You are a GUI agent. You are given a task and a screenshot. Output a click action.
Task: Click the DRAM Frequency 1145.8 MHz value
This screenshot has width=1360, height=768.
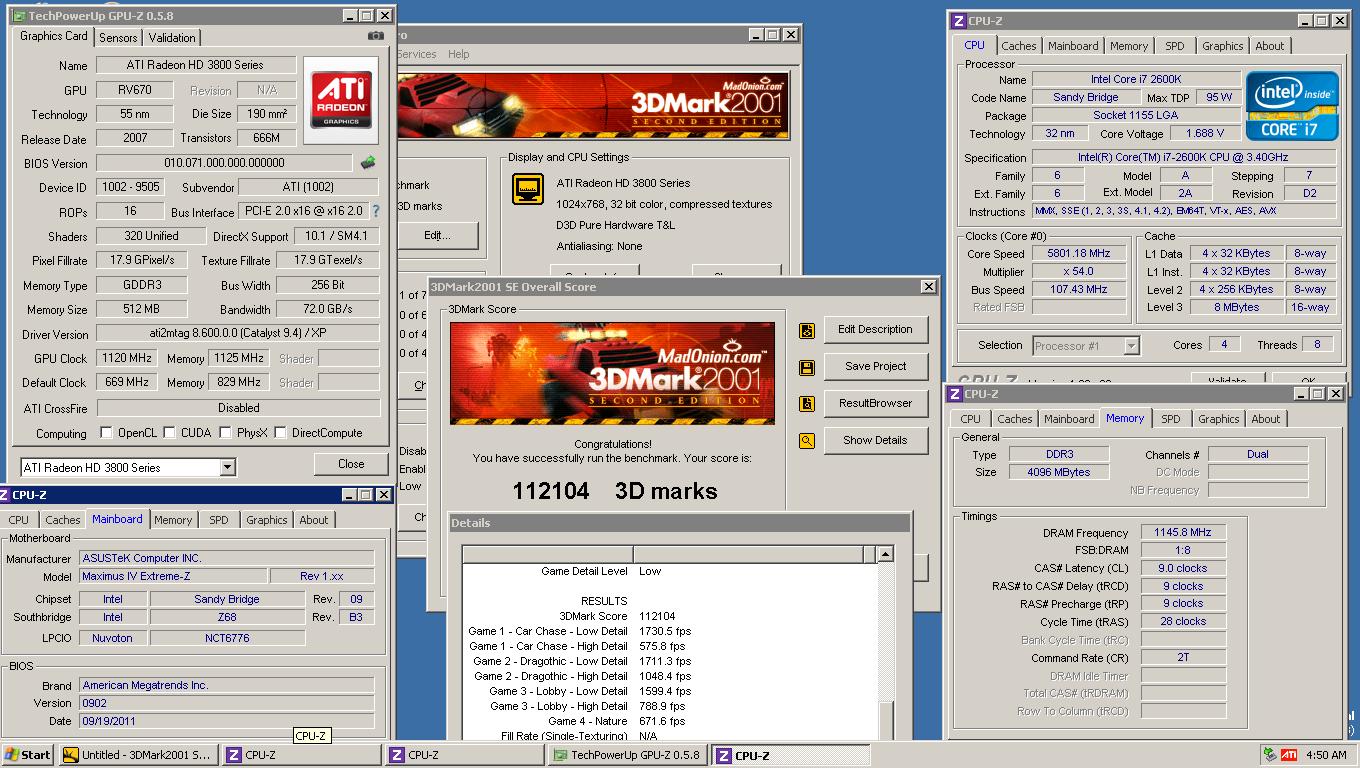click(1181, 533)
